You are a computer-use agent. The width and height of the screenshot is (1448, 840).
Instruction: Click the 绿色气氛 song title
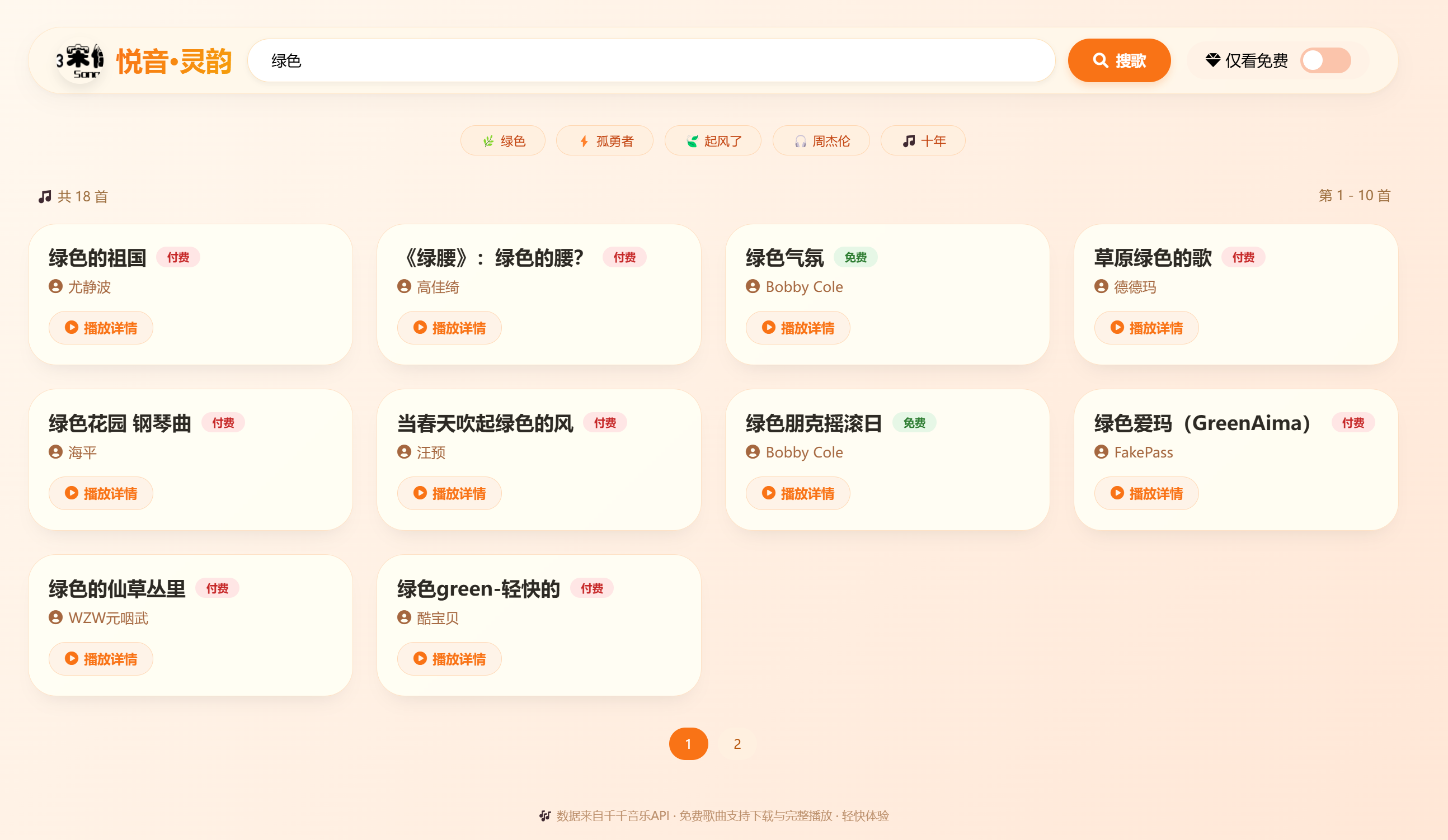pos(785,258)
